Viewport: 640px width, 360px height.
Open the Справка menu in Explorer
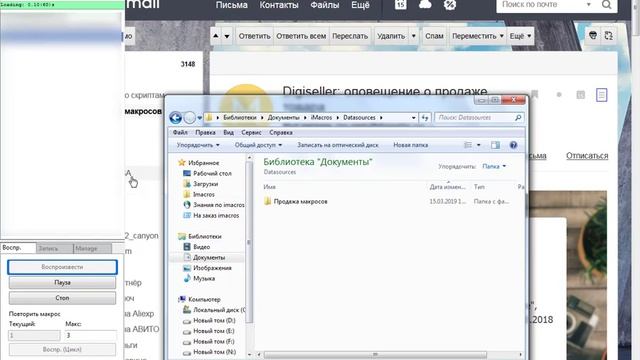click(x=280, y=133)
